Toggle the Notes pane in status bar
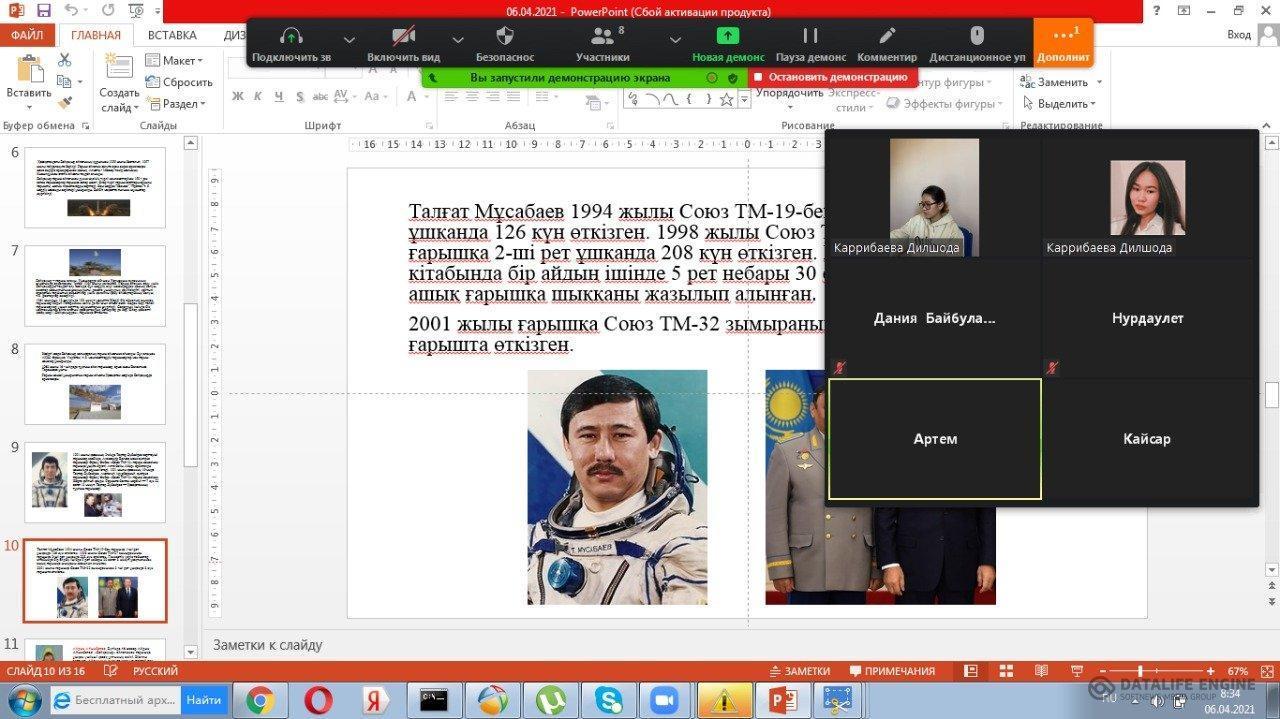Viewport: 1280px width, 719px height. 798,671
